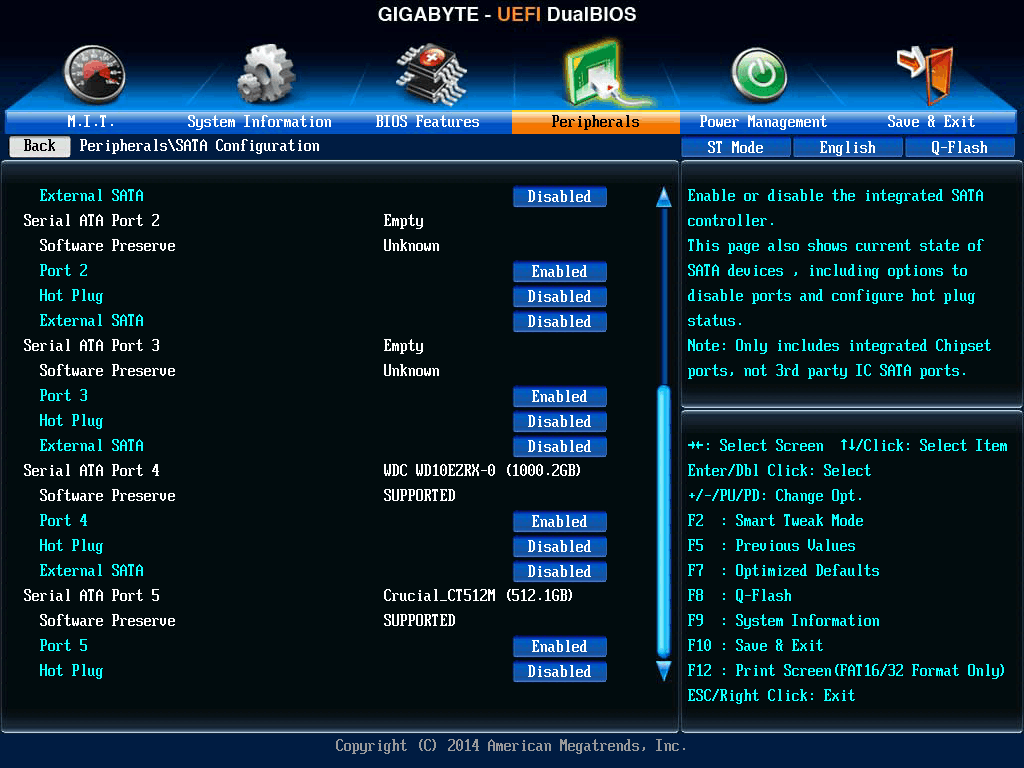Select the topmost External SATA label
1024x768 pixels.
coord(91,196)
